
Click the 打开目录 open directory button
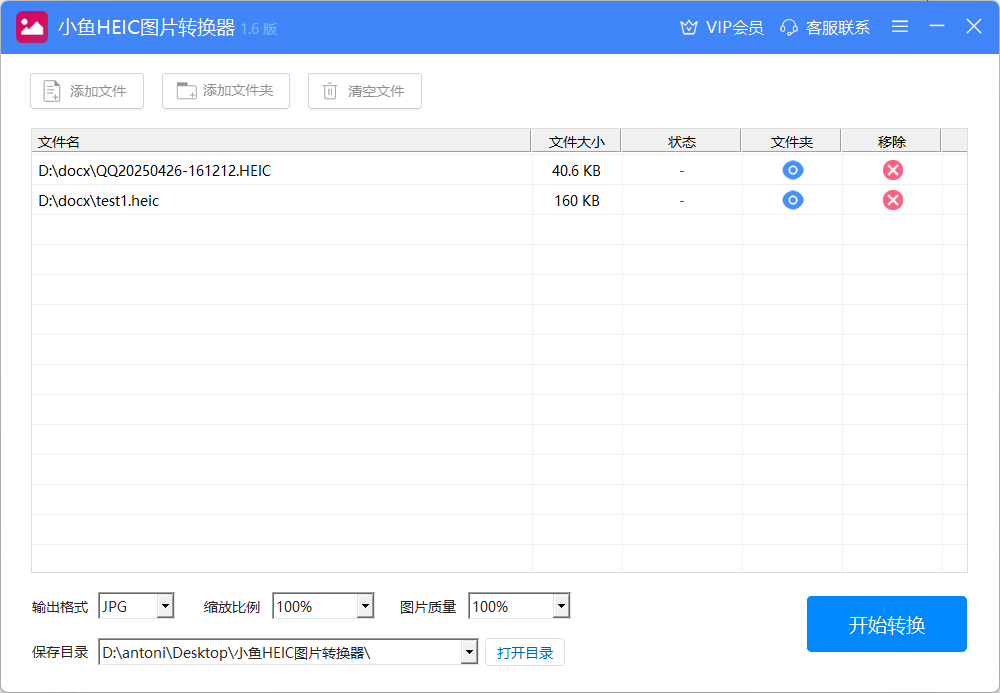[524, 651]
